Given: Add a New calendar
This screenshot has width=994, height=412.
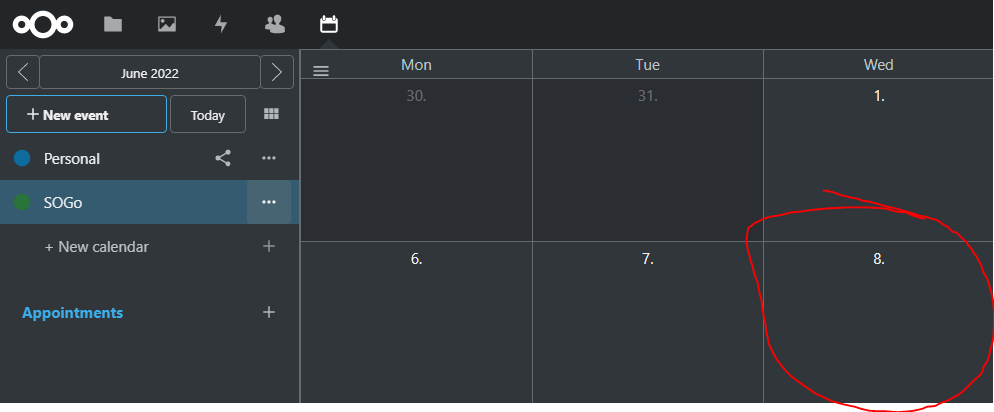Looking at the screenshot, I should pos(97,246).
